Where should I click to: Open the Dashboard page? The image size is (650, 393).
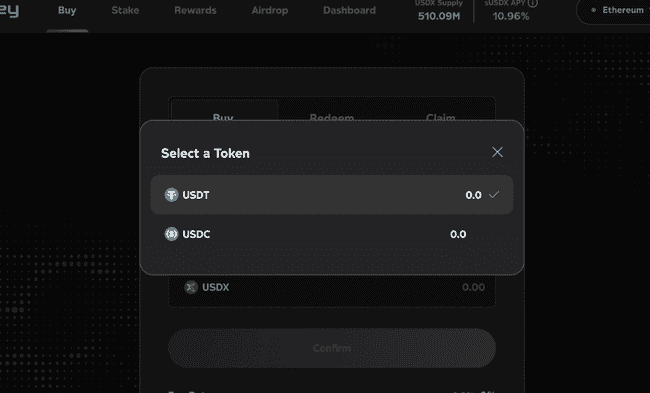[x=349, y=10]
